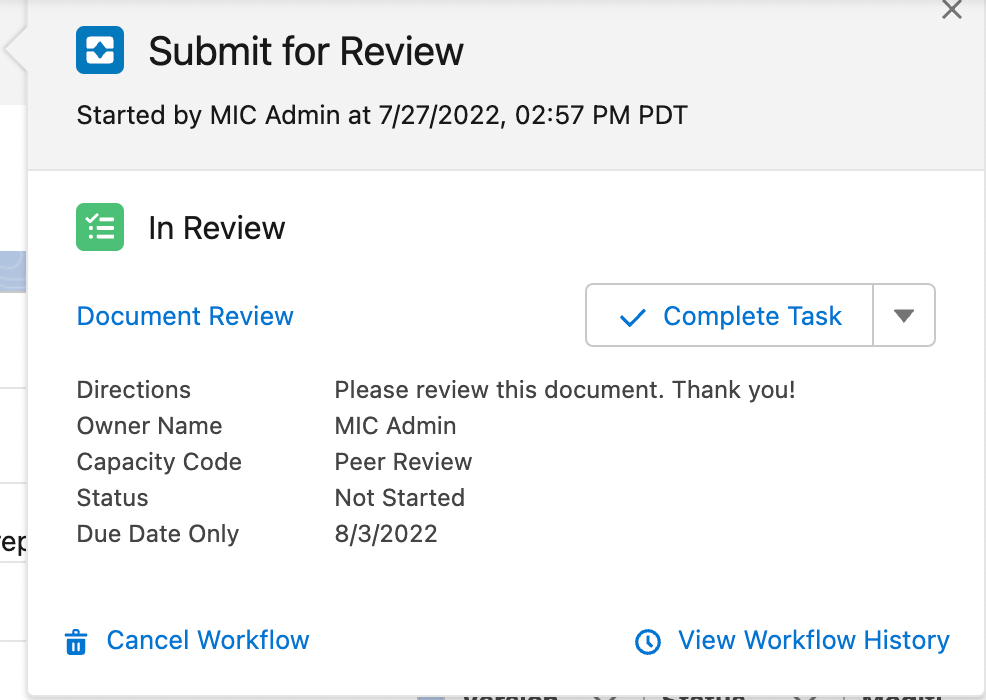Click the green In Review checklist icon
986x700 pixels.
click(x=100, y=227)
